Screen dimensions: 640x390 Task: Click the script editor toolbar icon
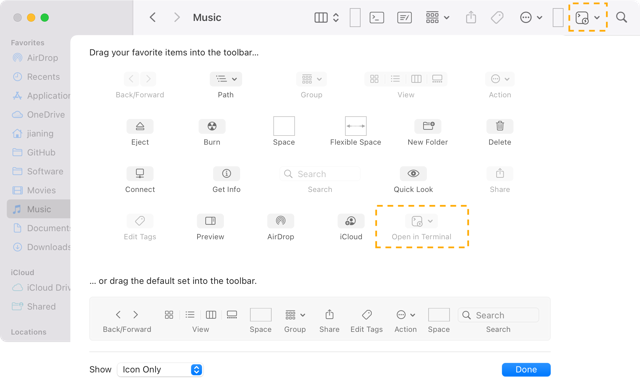404,18
